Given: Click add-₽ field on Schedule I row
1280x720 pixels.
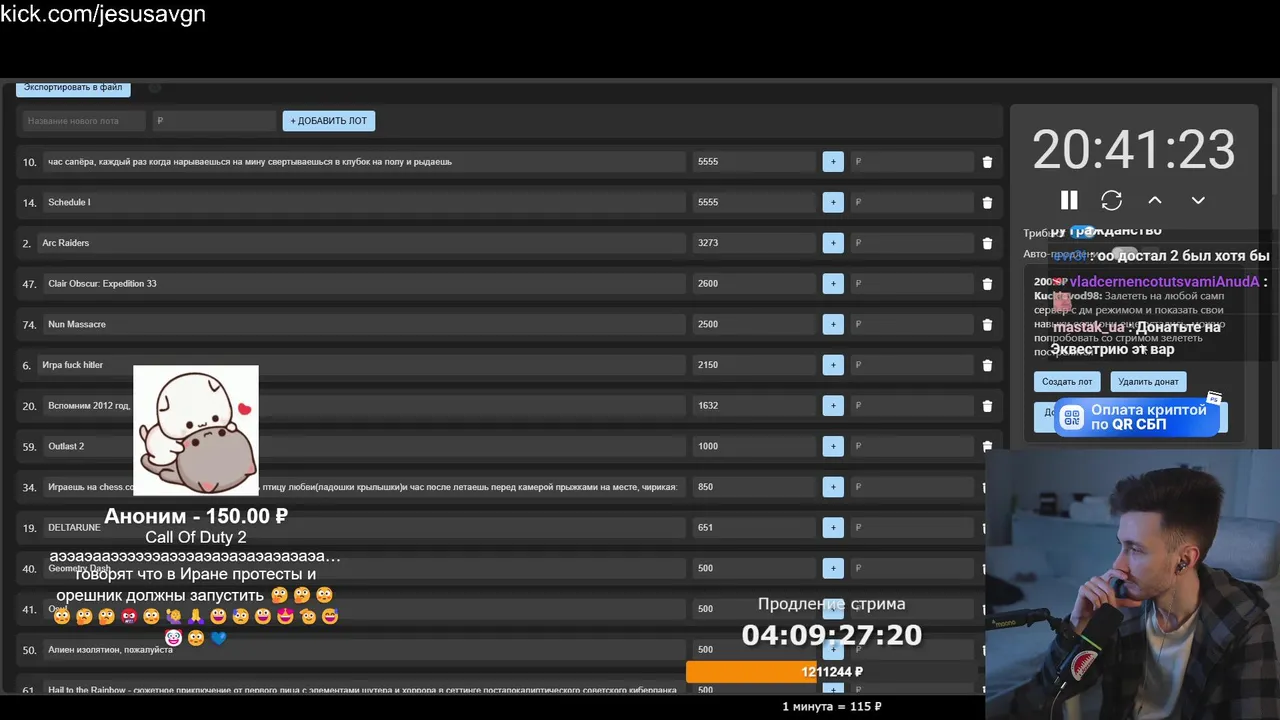Looking at the screenshot, I should 912,202.
